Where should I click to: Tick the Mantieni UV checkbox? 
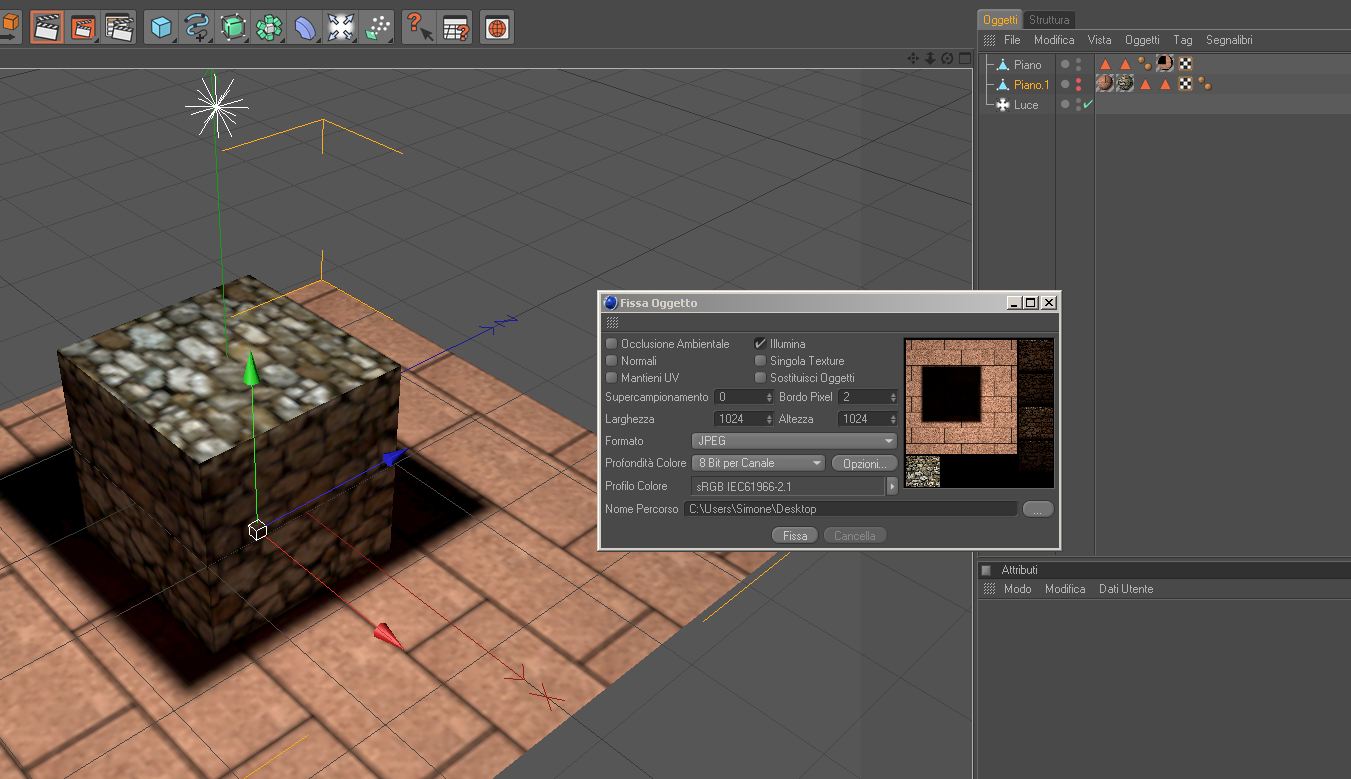click(x=612, y=378)
